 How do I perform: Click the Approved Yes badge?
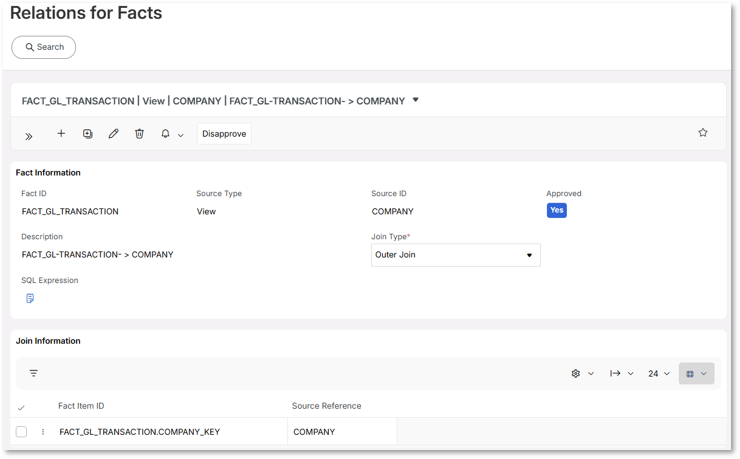[x=556, y=210]
